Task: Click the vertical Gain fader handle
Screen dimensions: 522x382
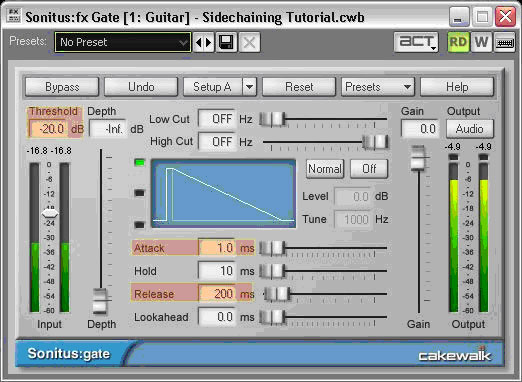Action: pyautogui.click(x=418, y=158)
